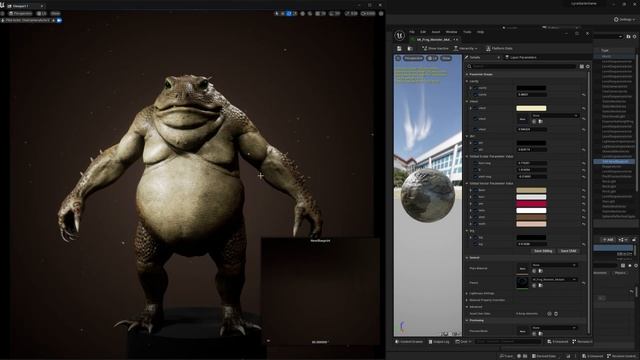Image resolution: width=640 pixels, height=360 pixels.
Task: Open preview viewport options hamburger menu
Action: (x=398, y=58)
